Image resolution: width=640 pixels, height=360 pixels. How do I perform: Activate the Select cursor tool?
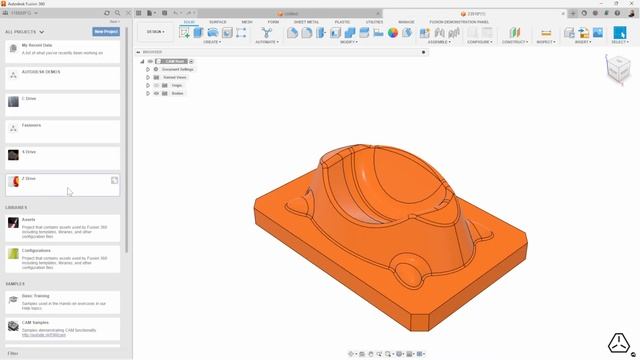(620, 33)
